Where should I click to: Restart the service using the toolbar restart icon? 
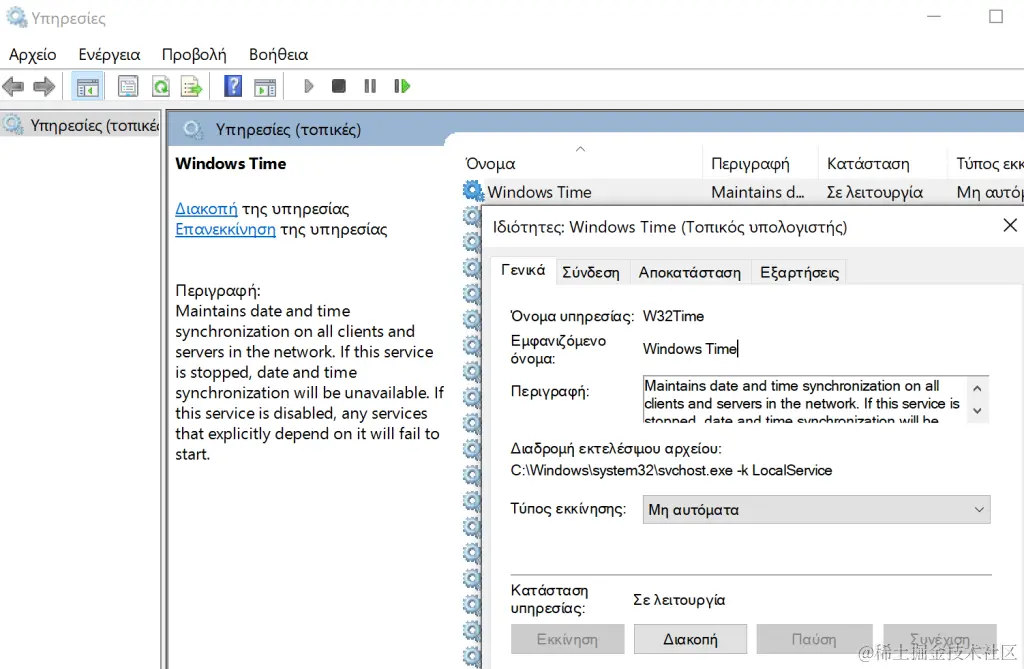pyautogui.click(x=402, y=86)
